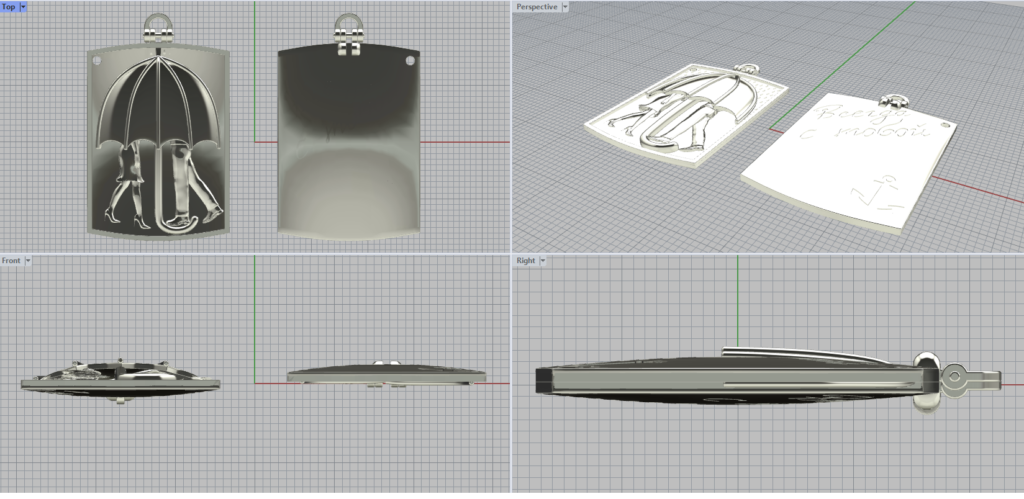1024x499 pixels.
Task: Select the Front viewport title label
Action: tap(11, 261)
